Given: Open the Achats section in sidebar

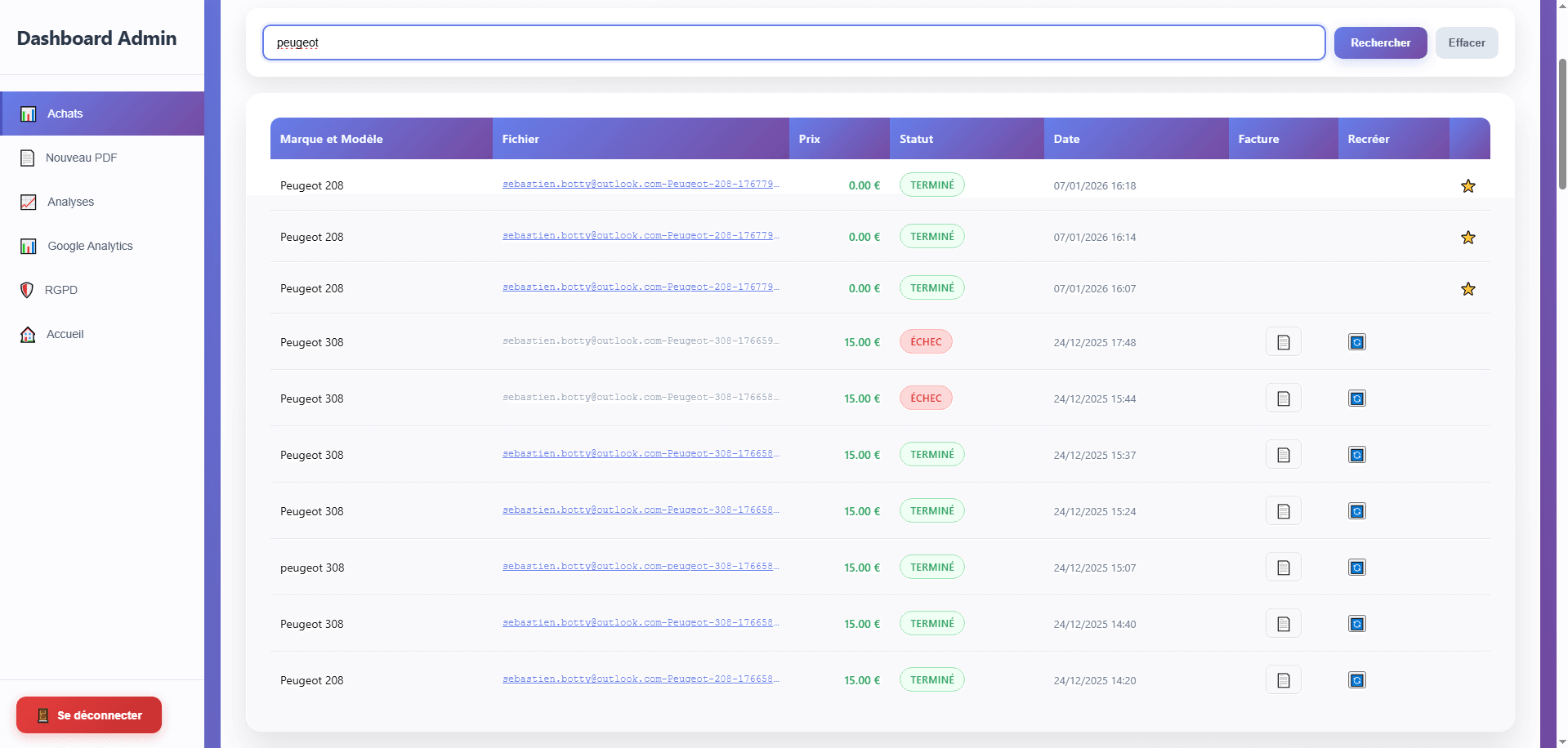Looking at the screenshot, I should (102, 114).
